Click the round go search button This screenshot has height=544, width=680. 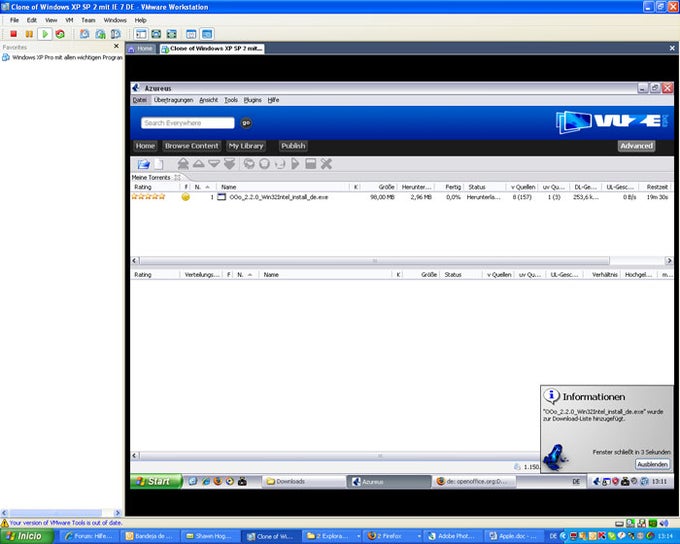point(246,123)
